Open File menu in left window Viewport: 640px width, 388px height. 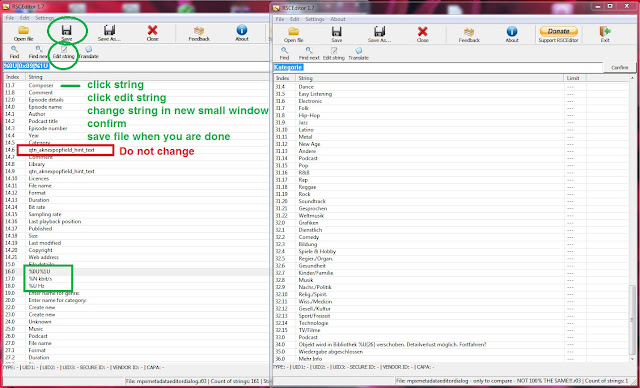tap(10, 18)
